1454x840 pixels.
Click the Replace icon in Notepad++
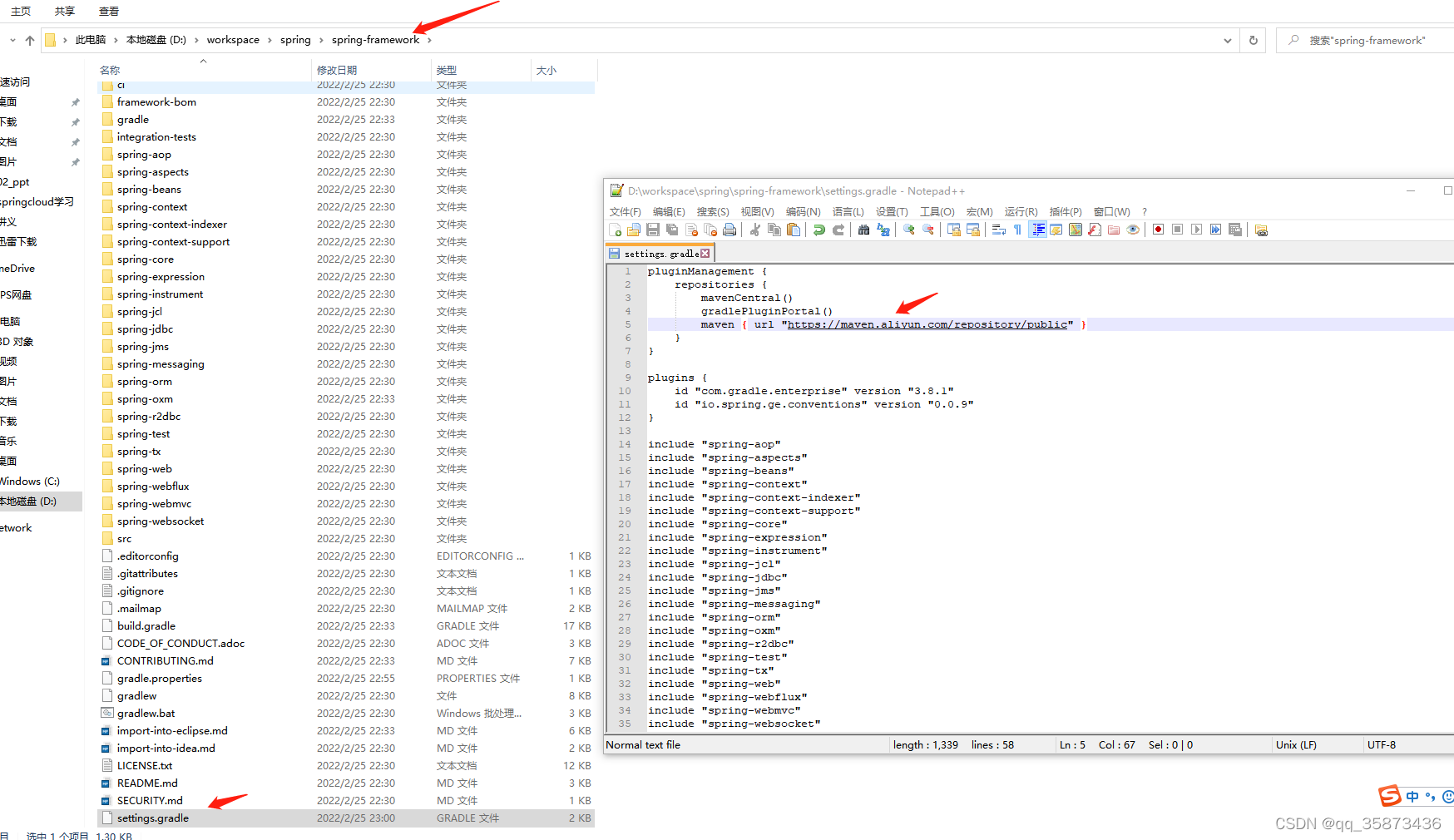(x=883, y=230)
